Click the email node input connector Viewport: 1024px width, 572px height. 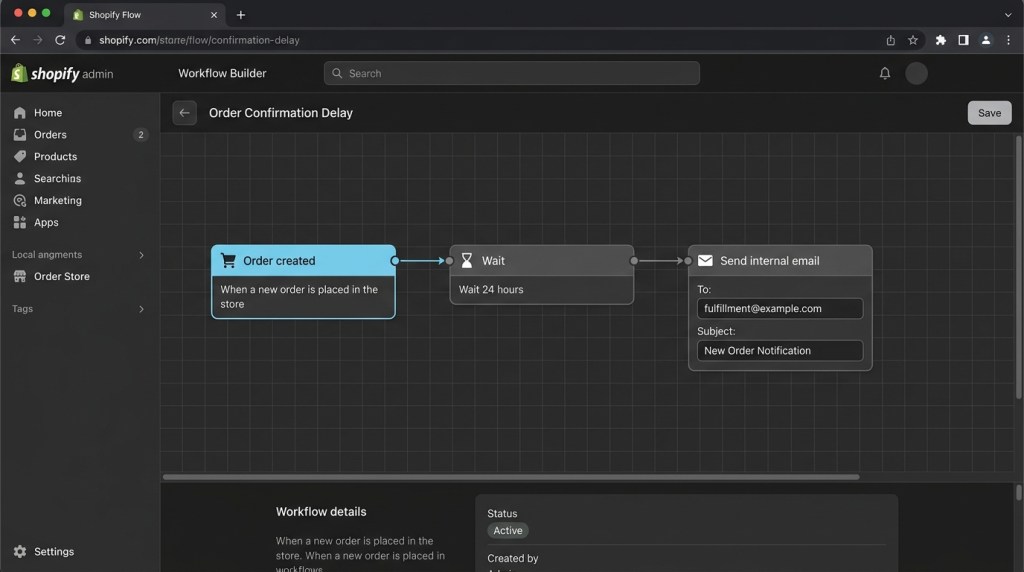688,261
